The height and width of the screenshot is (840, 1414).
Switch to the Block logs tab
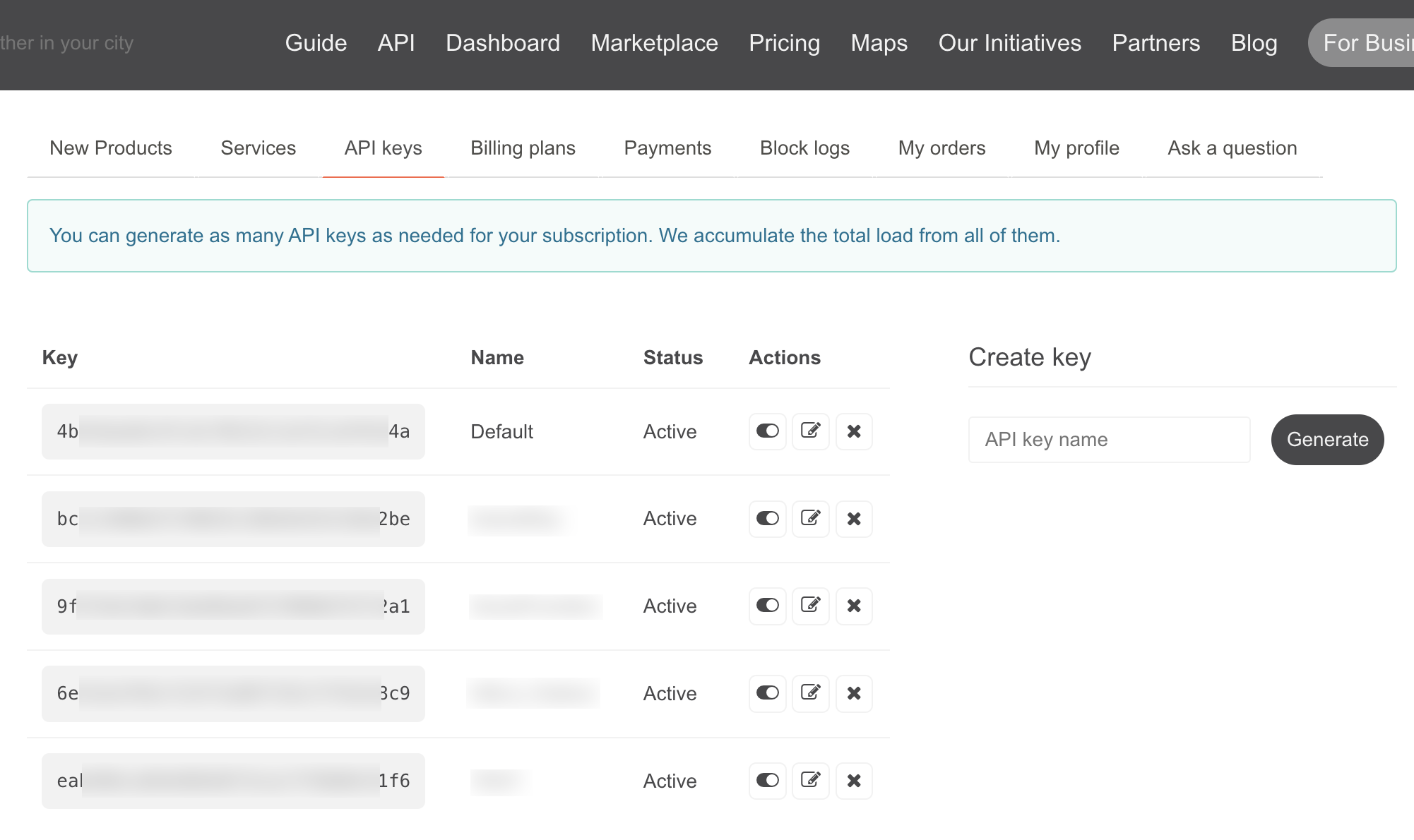(804, 148)
